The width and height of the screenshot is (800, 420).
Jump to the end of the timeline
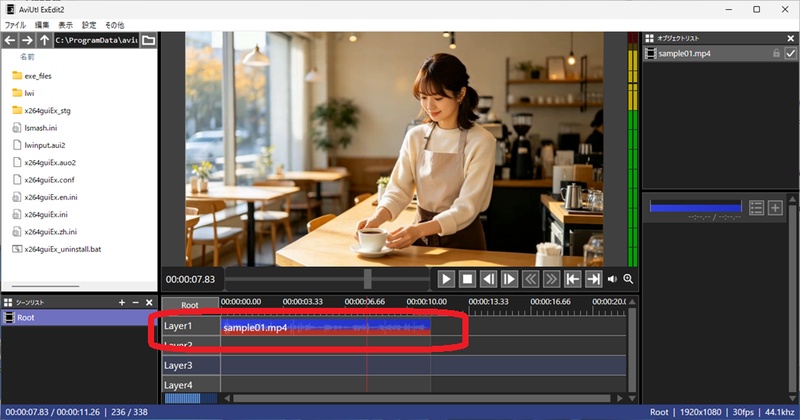pyautogui.click(x=593, y=279)
